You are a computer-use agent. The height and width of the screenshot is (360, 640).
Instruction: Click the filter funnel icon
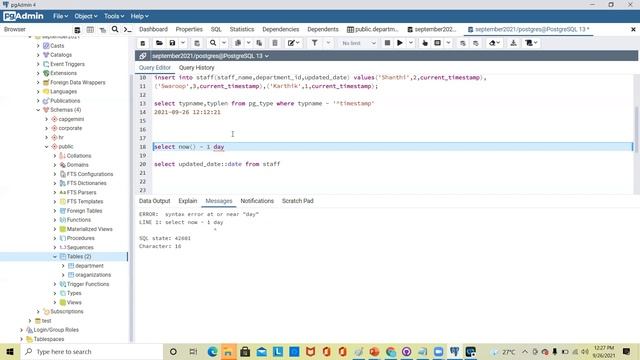point(315,43)
